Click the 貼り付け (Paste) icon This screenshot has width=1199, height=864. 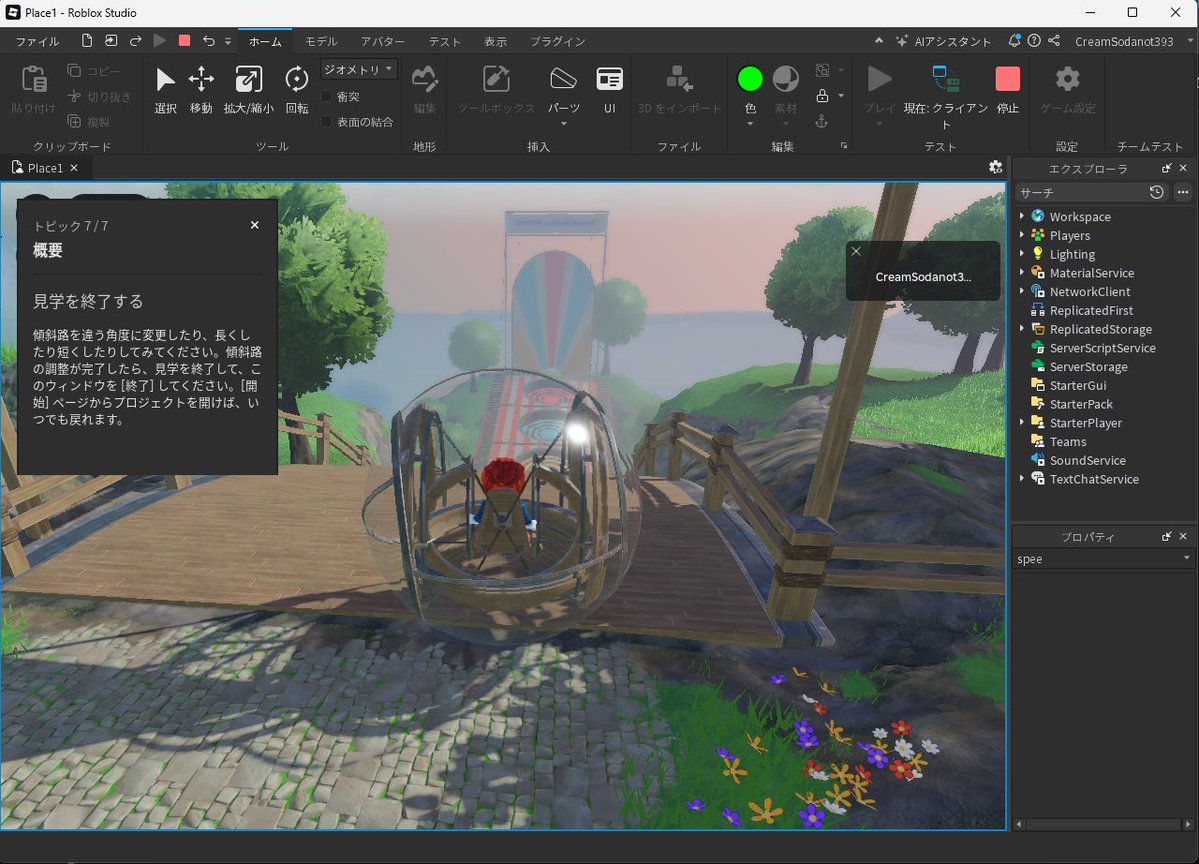point(34,80)
